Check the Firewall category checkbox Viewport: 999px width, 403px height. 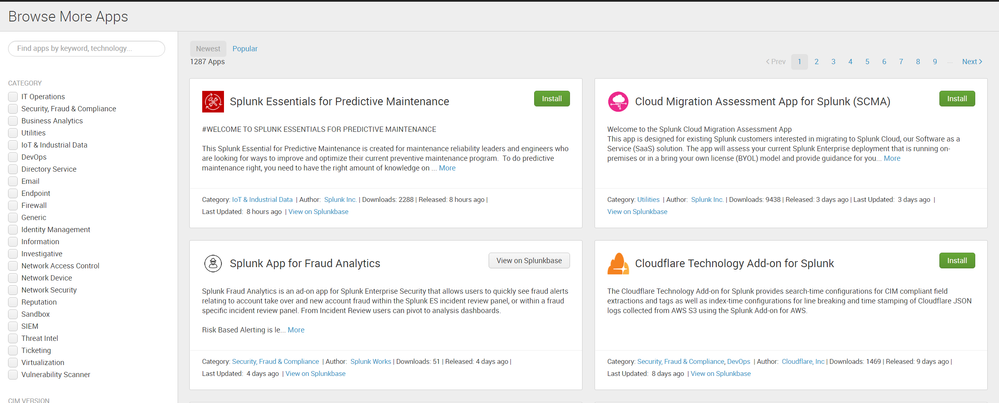tap(13, 206)
